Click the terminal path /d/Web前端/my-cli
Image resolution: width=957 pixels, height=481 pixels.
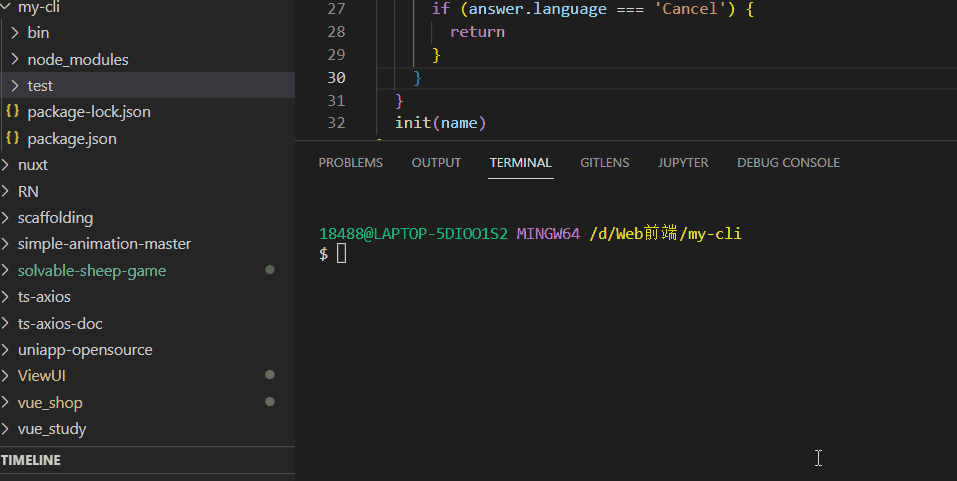click(665, 233)
